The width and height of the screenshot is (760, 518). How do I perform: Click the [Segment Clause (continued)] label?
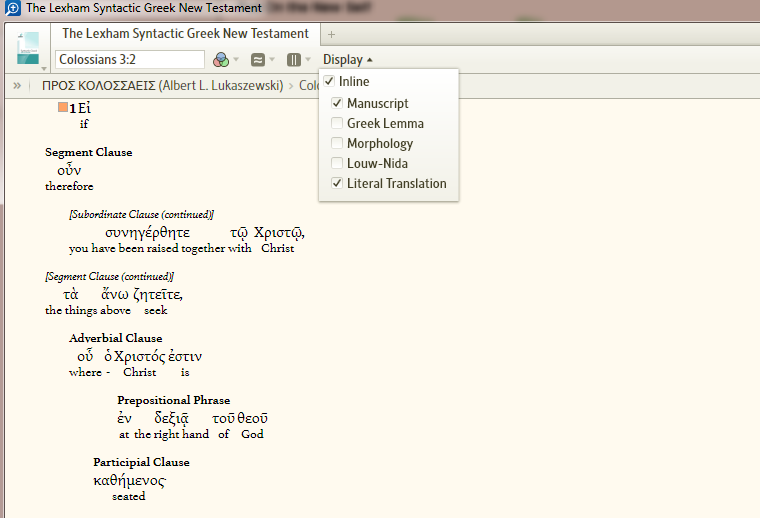[x=110, y=276]
